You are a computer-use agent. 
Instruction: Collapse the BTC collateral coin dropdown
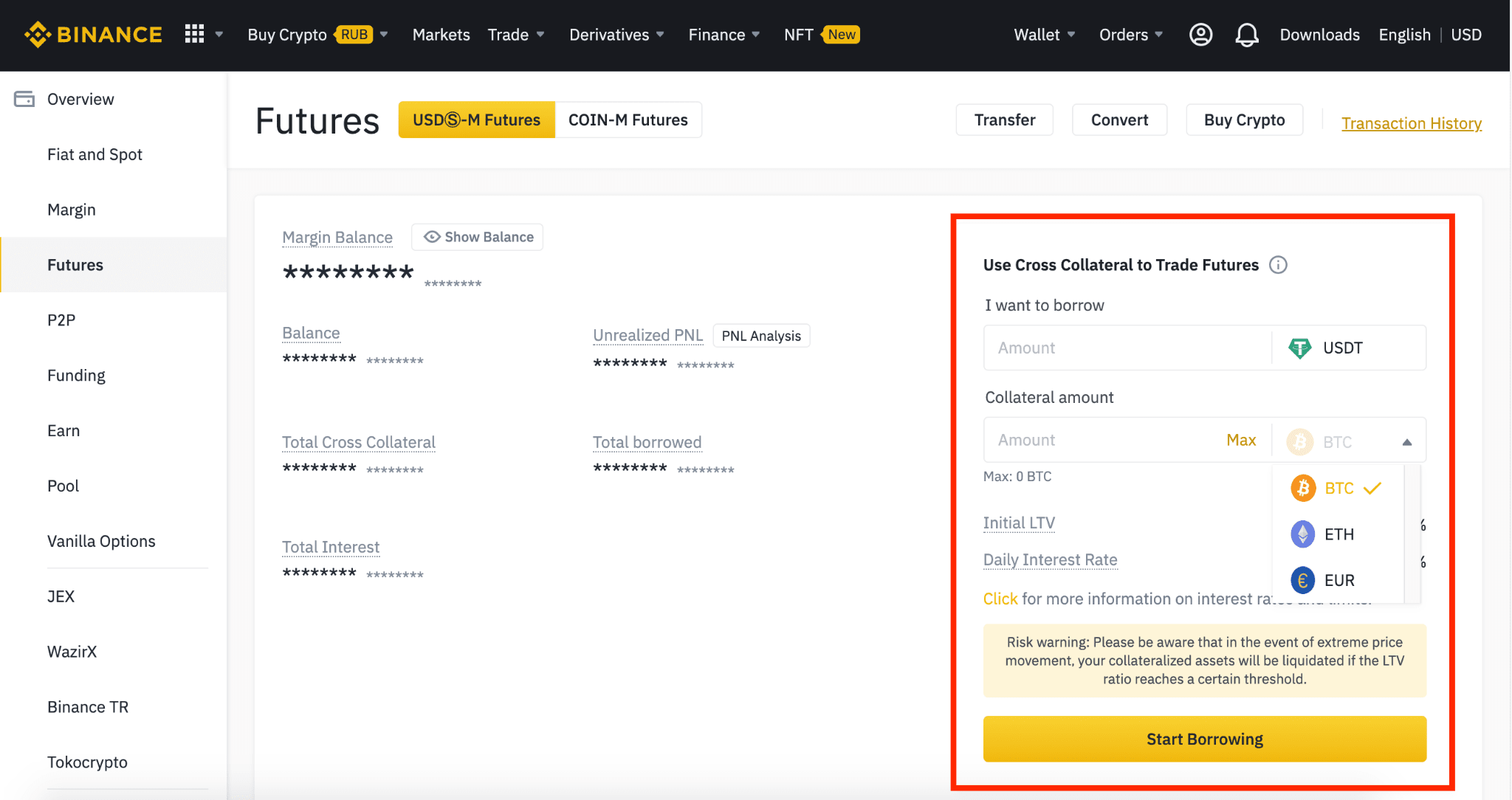point(1406,442)
